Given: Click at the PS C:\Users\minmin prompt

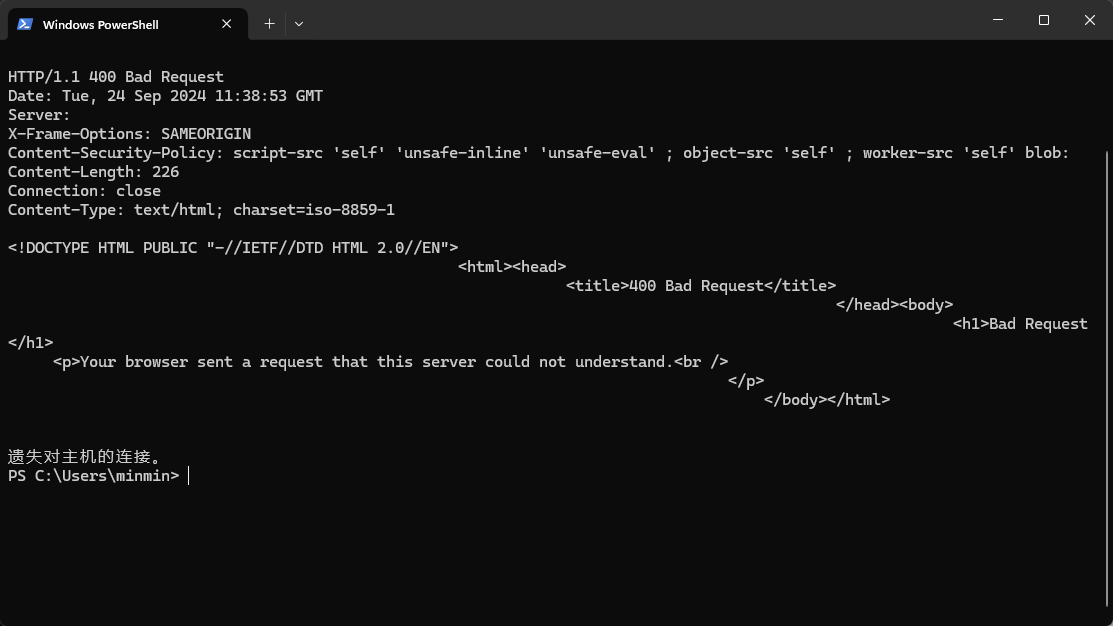Looking at the screenshot, I should tap(94, 476).
